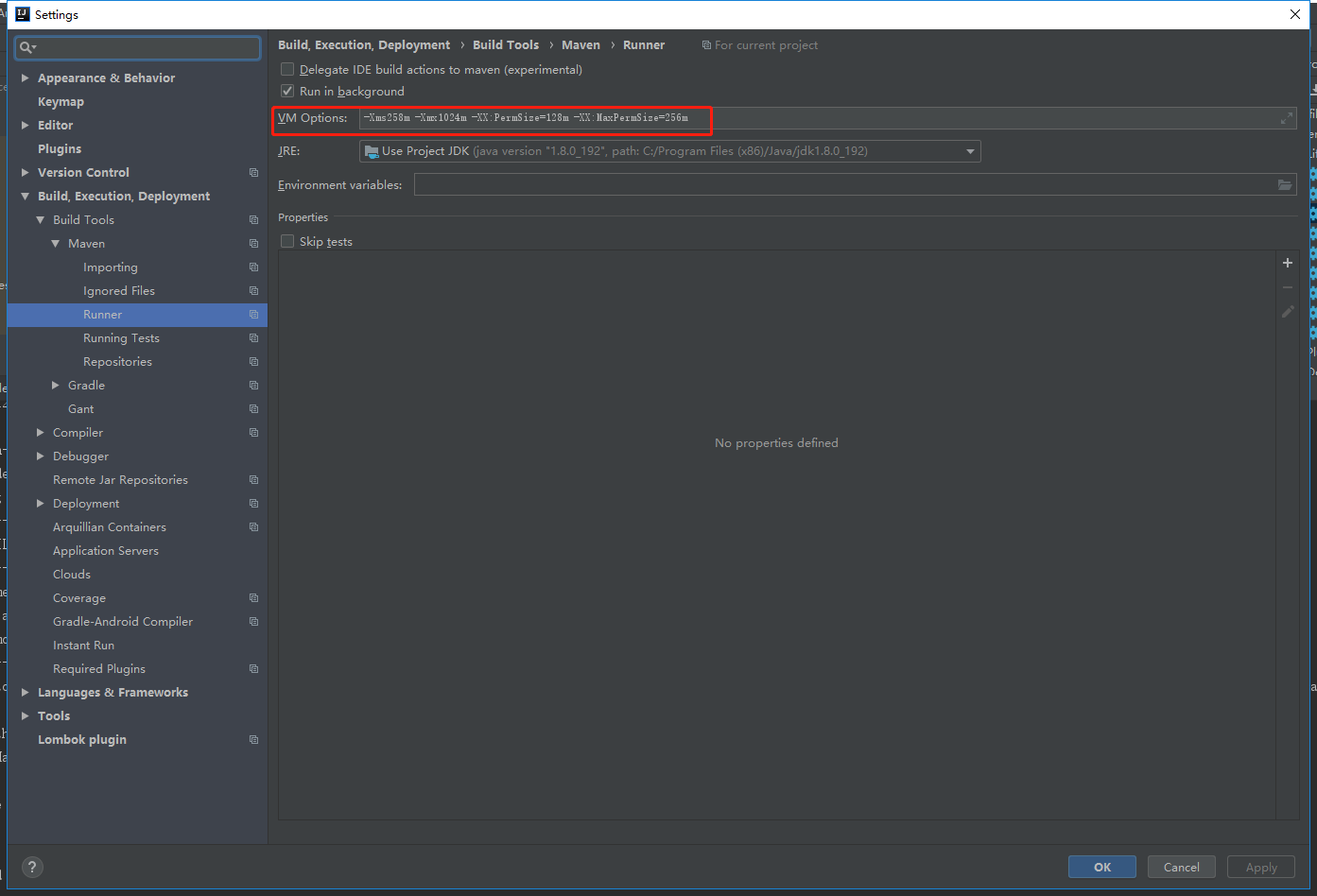This screenshot has height=896, width=1317.
Task: Click the project-level icon beside Coverage
Action: [253, 598]
